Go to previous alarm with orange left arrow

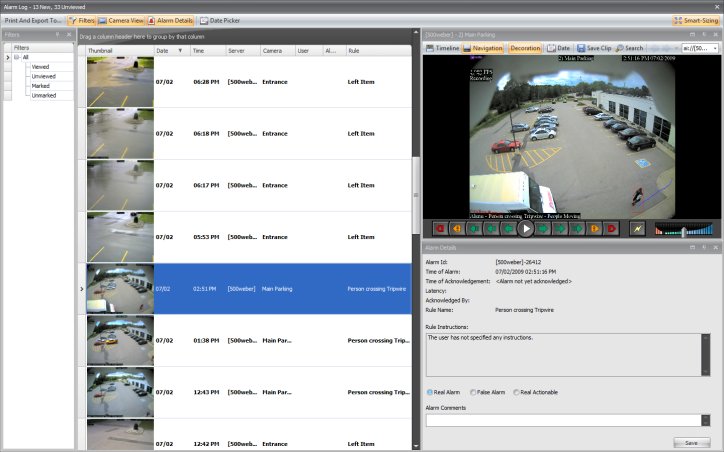(x=457, y=229)
